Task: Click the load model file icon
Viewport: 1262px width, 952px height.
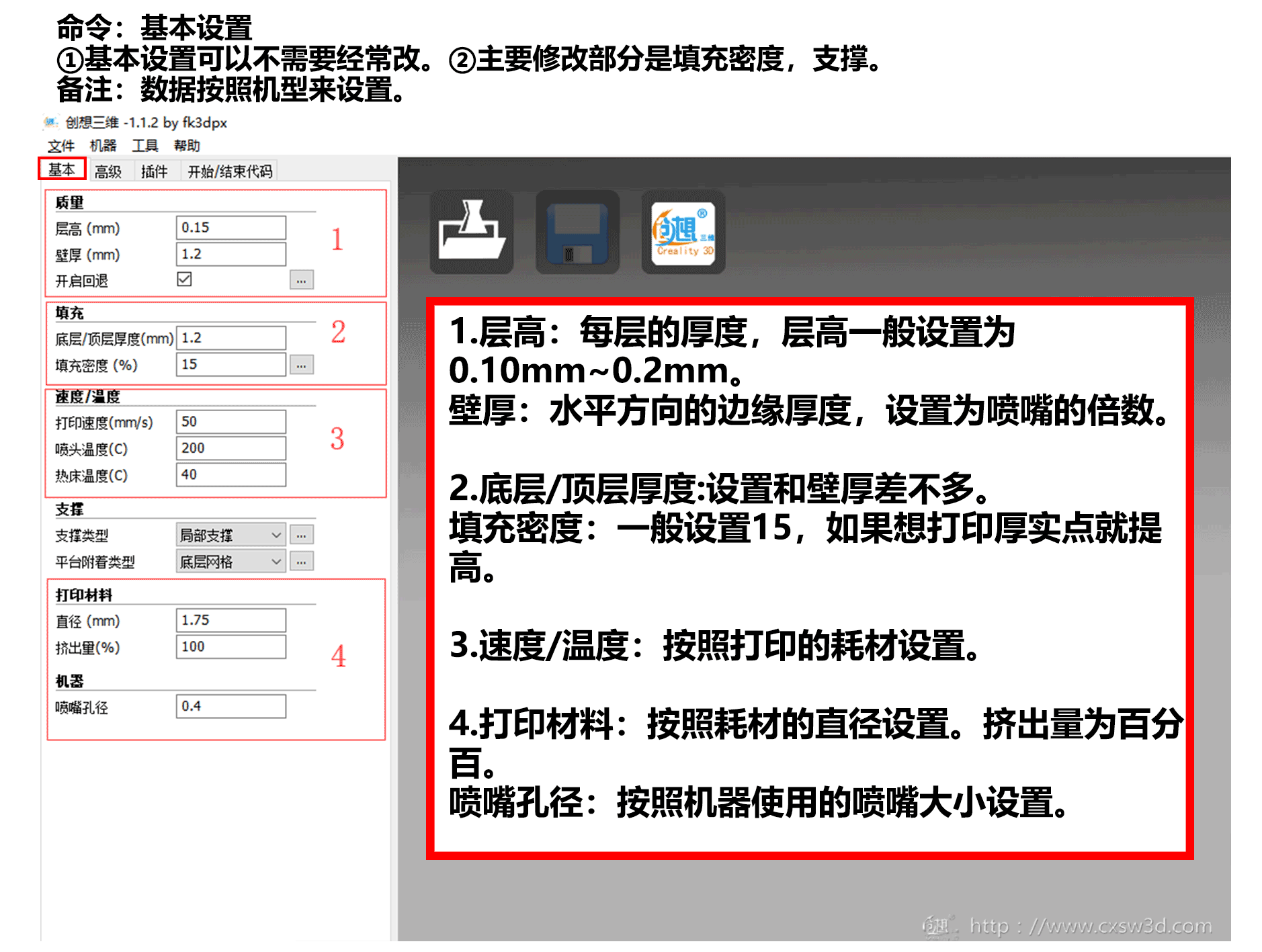Action: tap(472, 232)
